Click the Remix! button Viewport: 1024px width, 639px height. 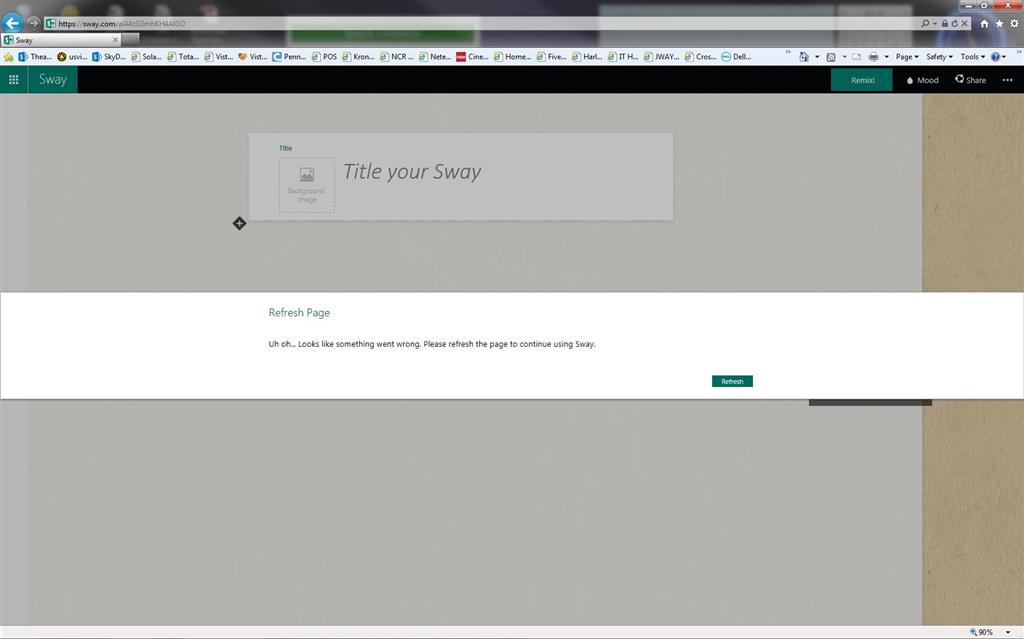coord(861,80)
